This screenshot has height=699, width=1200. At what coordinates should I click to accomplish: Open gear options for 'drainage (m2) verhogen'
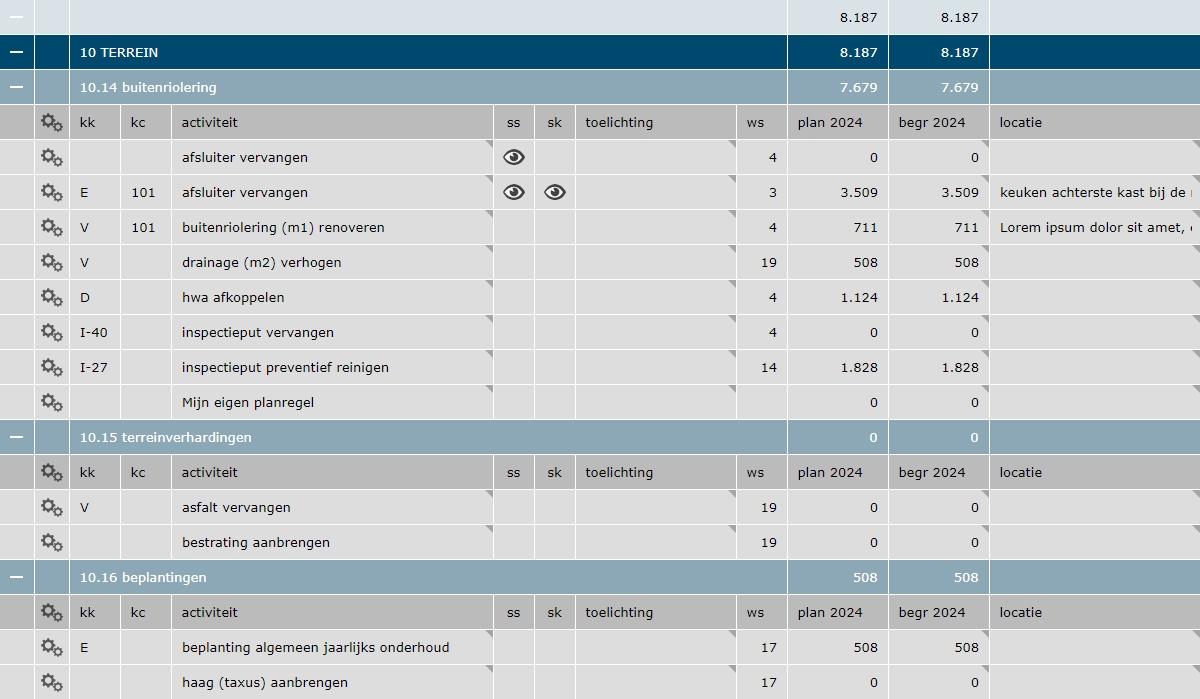(x=51, y=262)
